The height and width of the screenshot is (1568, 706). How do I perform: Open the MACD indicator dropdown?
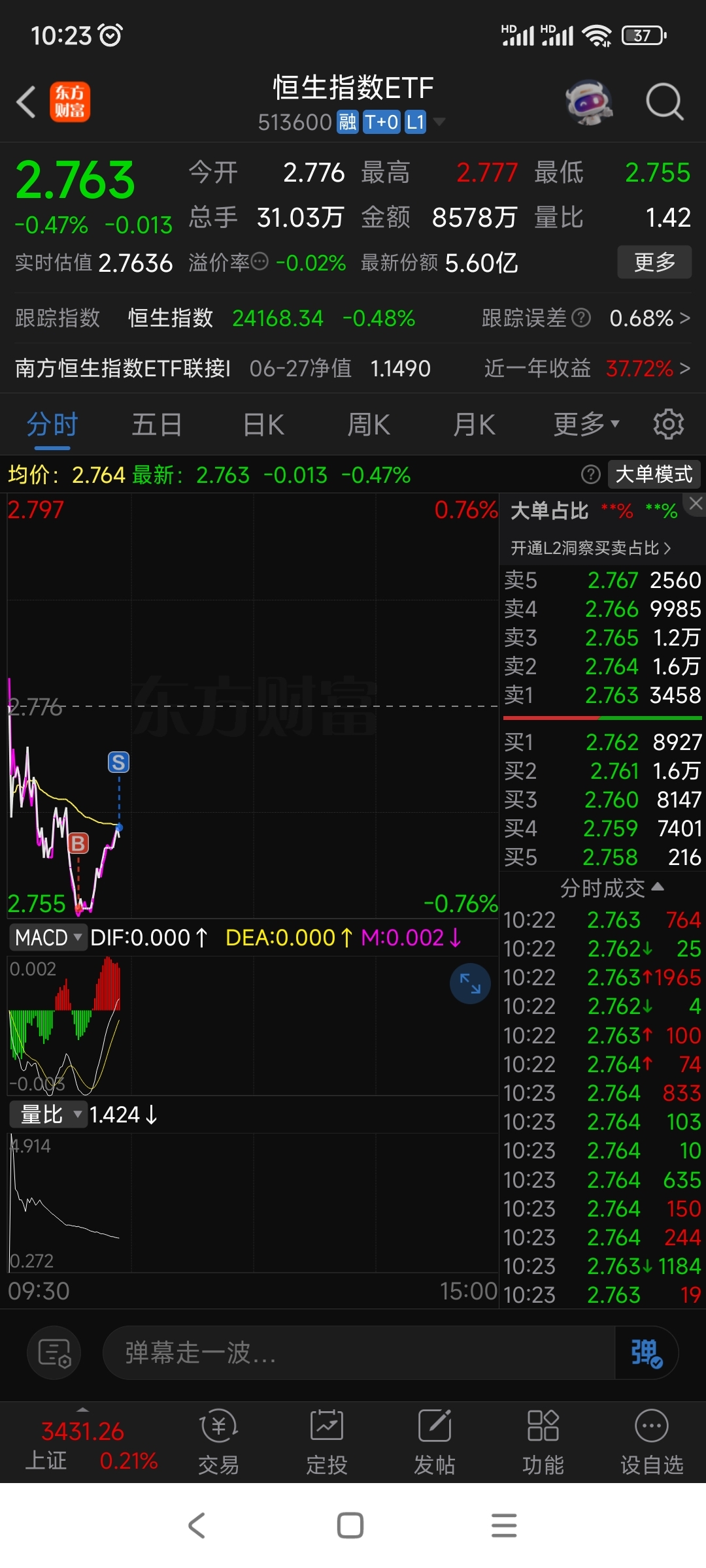tap(48, 938)
